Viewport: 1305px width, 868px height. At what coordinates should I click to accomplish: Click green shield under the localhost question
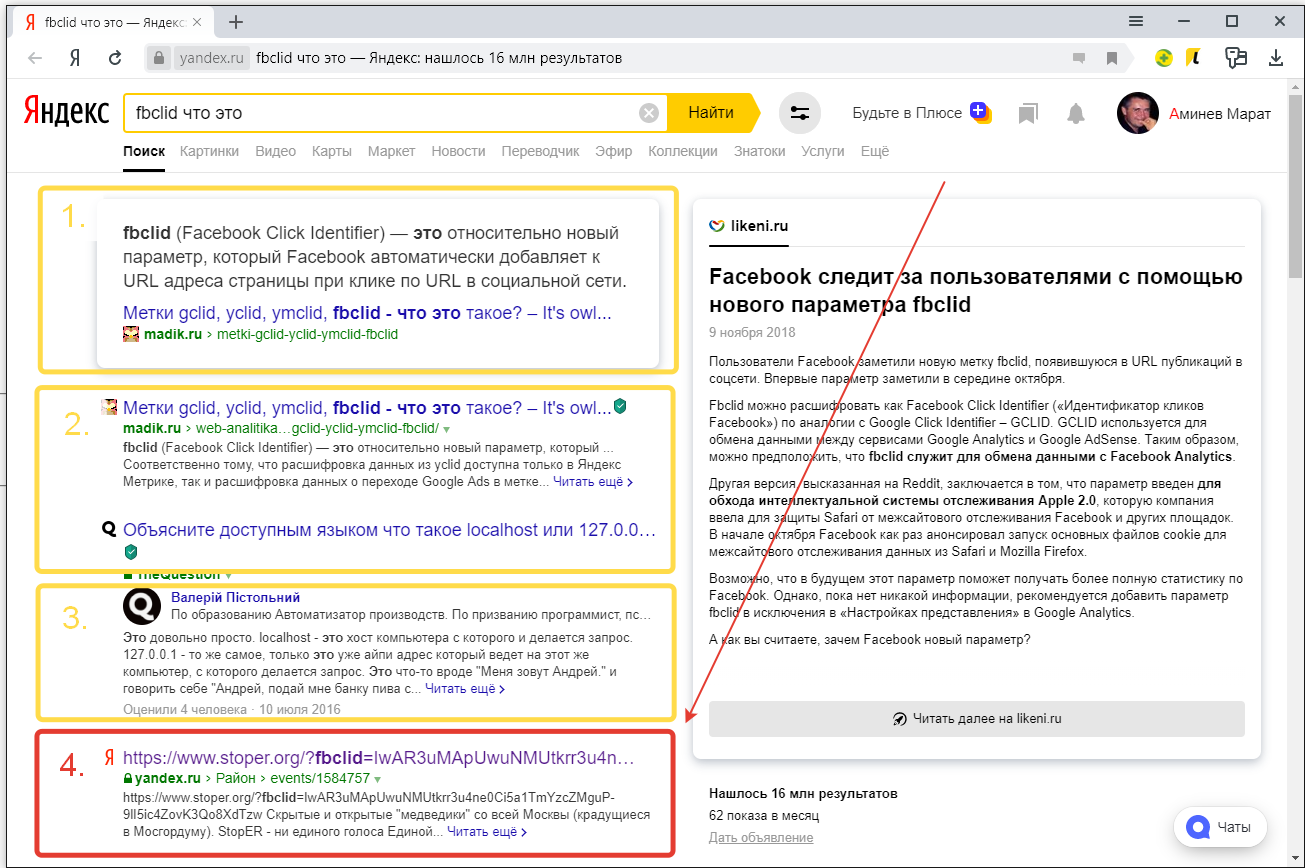[130, 552]
